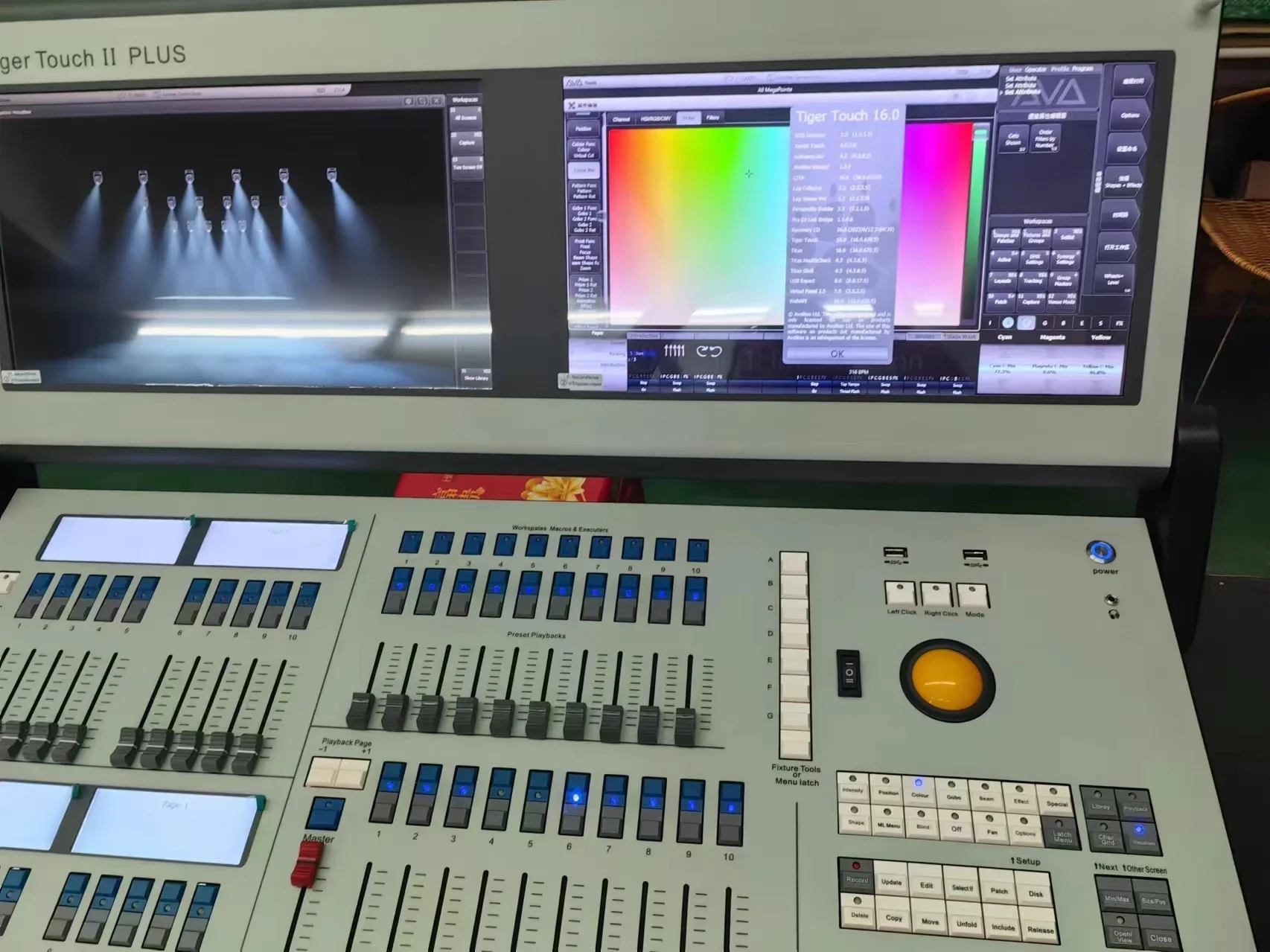Screen dimensions: 1270x952
Task: Select the Effect attribute key
Action: (1021, 798)
